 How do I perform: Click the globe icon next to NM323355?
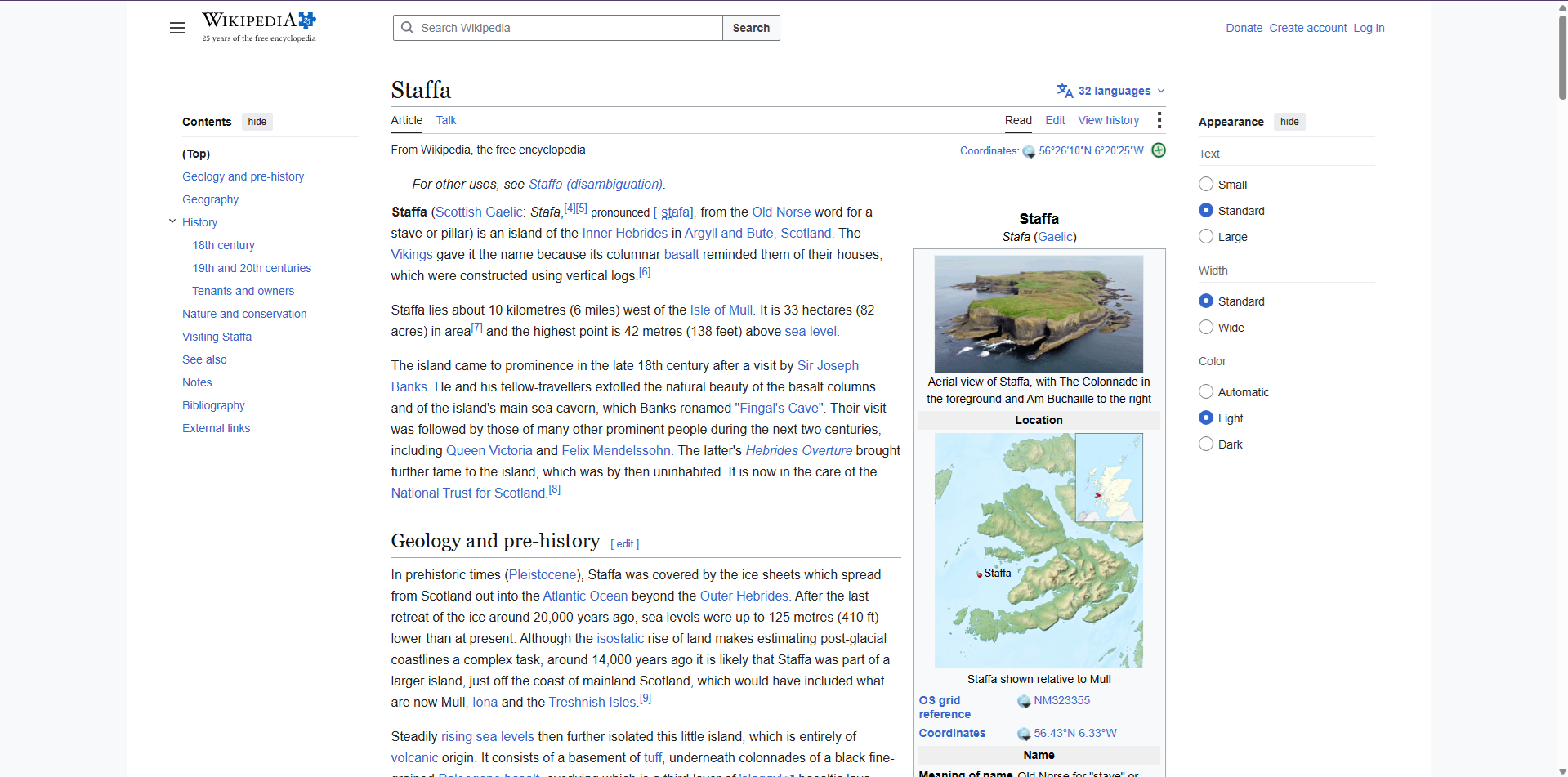point(1024,701)
